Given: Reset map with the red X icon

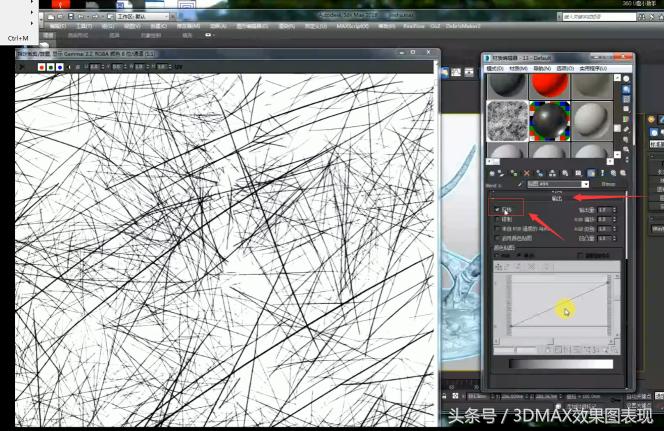Looking at the screenshot, I should [x=526, y=173].
